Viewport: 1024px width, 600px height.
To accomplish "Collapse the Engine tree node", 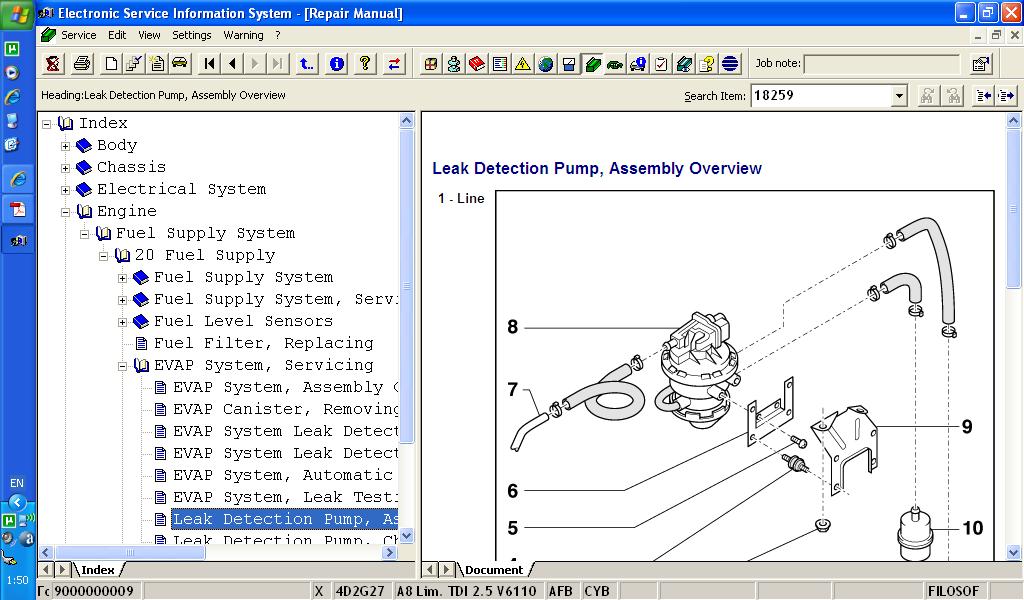I will click(66, 212).
